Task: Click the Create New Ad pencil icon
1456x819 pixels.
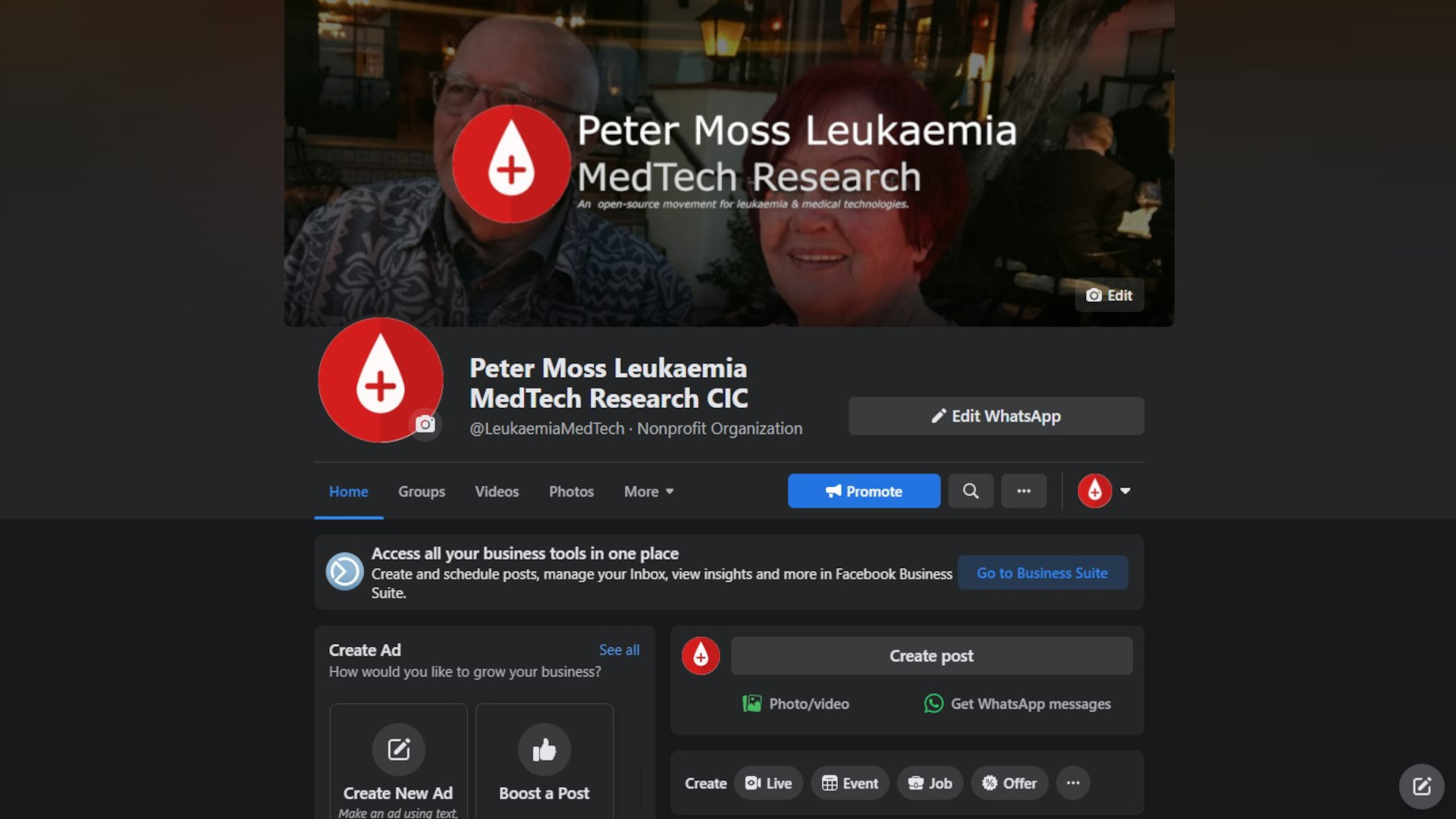Action: pos(398,749)
